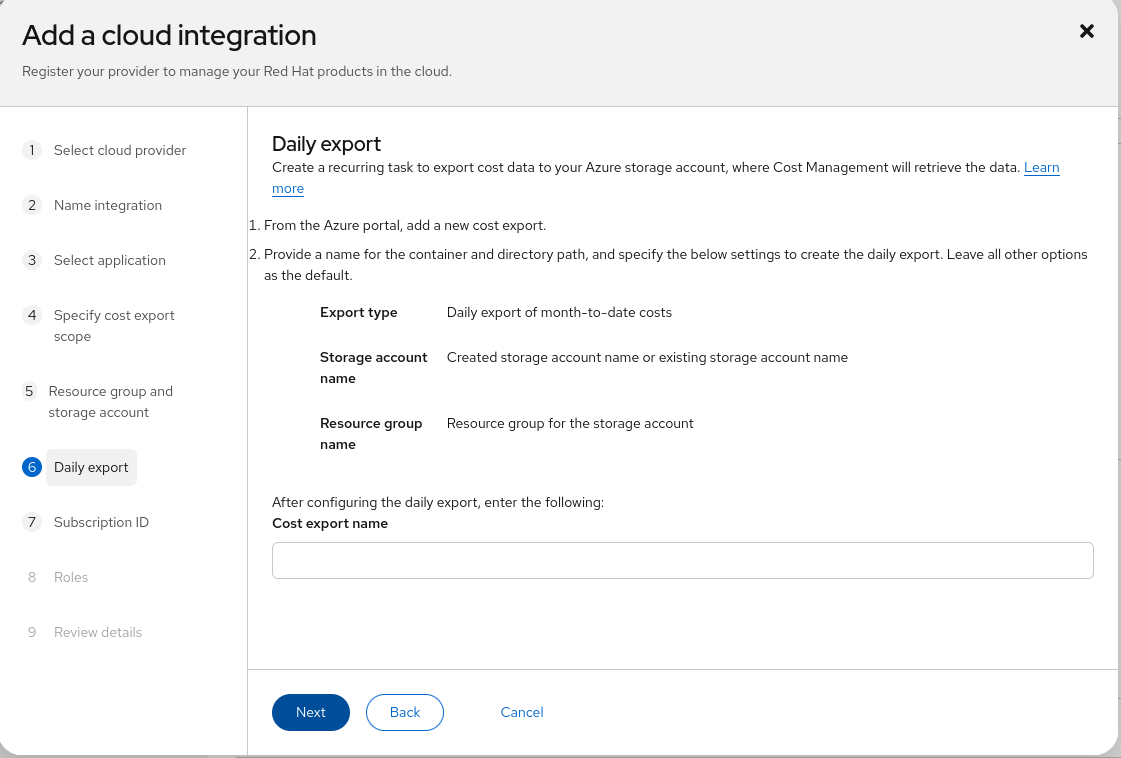
Task: Cancel the integration wizard
Action: point(522,712)
